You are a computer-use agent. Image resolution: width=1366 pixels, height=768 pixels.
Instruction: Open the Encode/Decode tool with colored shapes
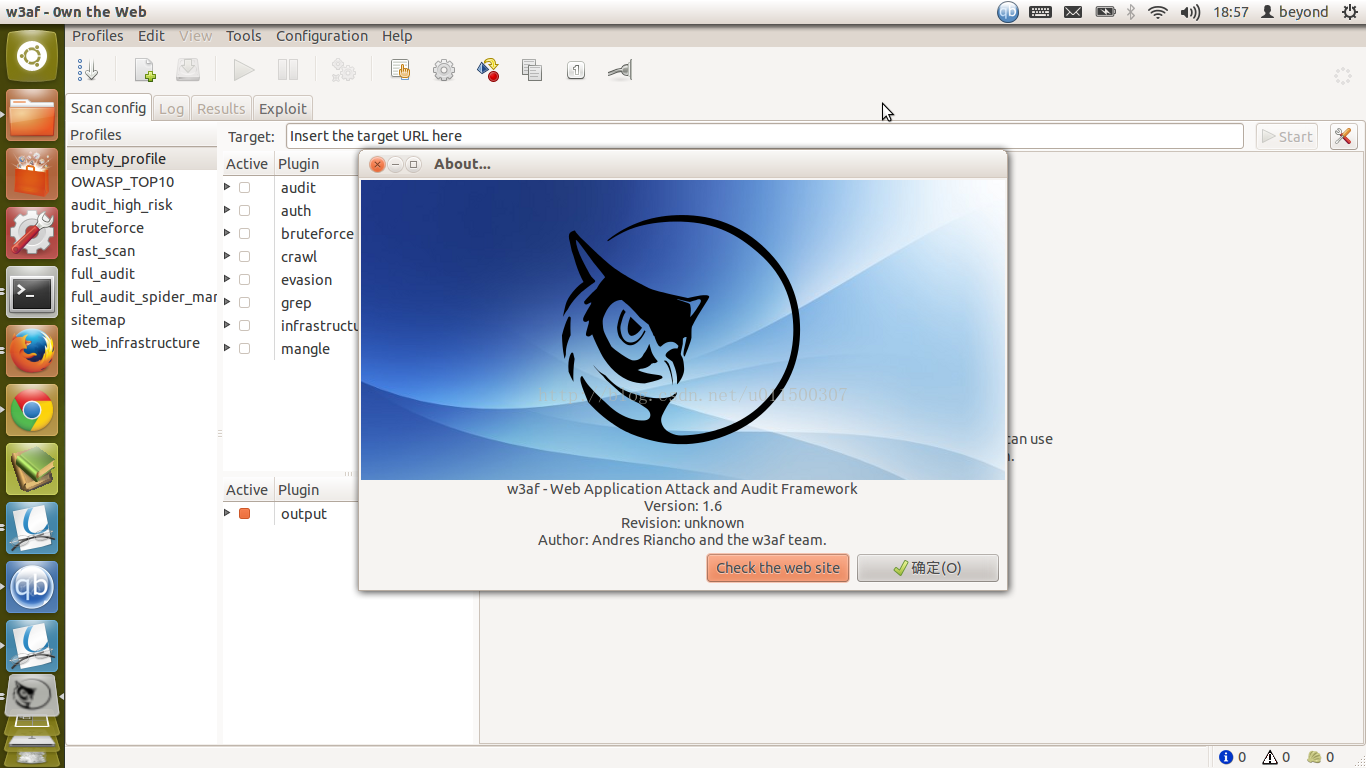(488, 70)
